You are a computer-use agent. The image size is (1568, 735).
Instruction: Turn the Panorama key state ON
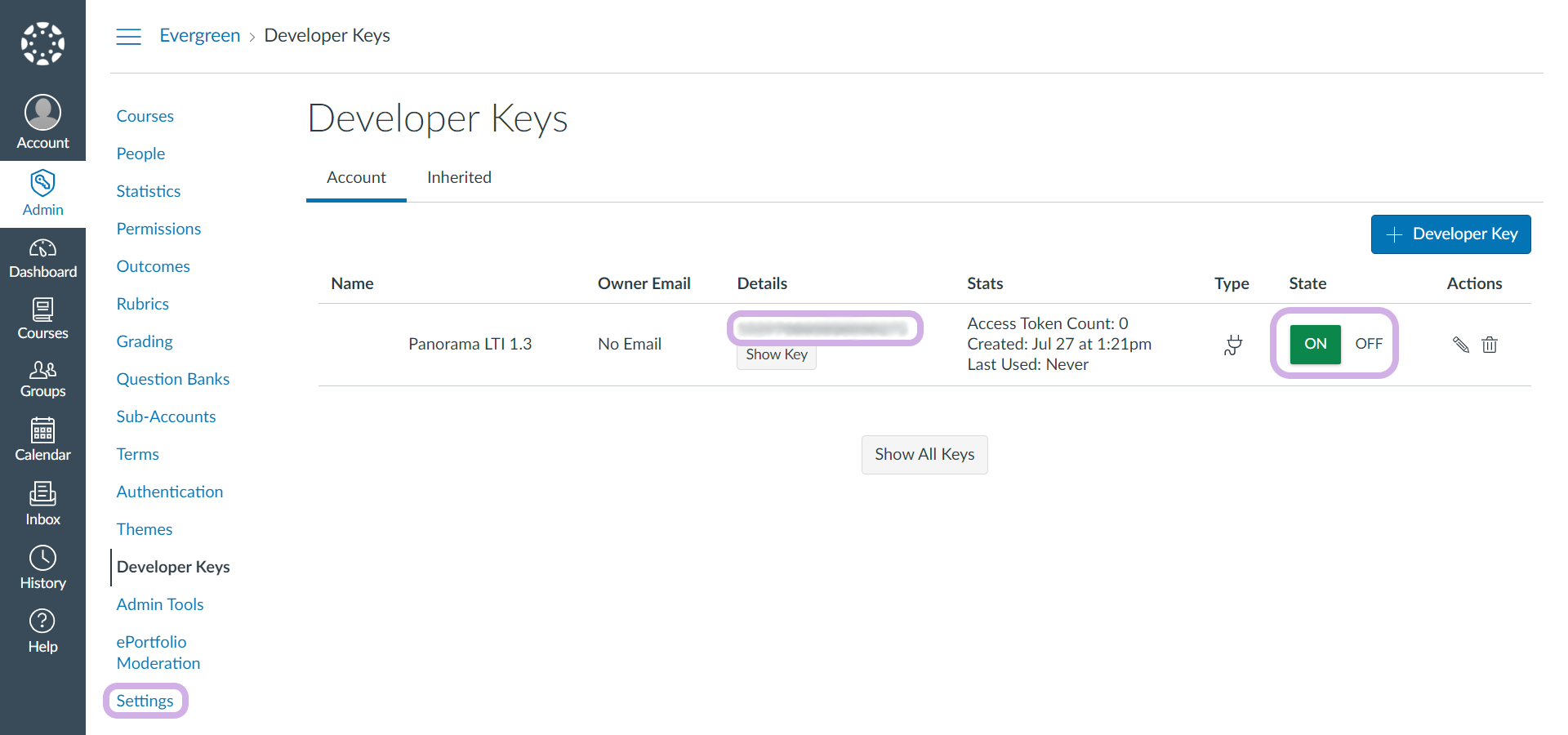click(x=1315, y=344)
